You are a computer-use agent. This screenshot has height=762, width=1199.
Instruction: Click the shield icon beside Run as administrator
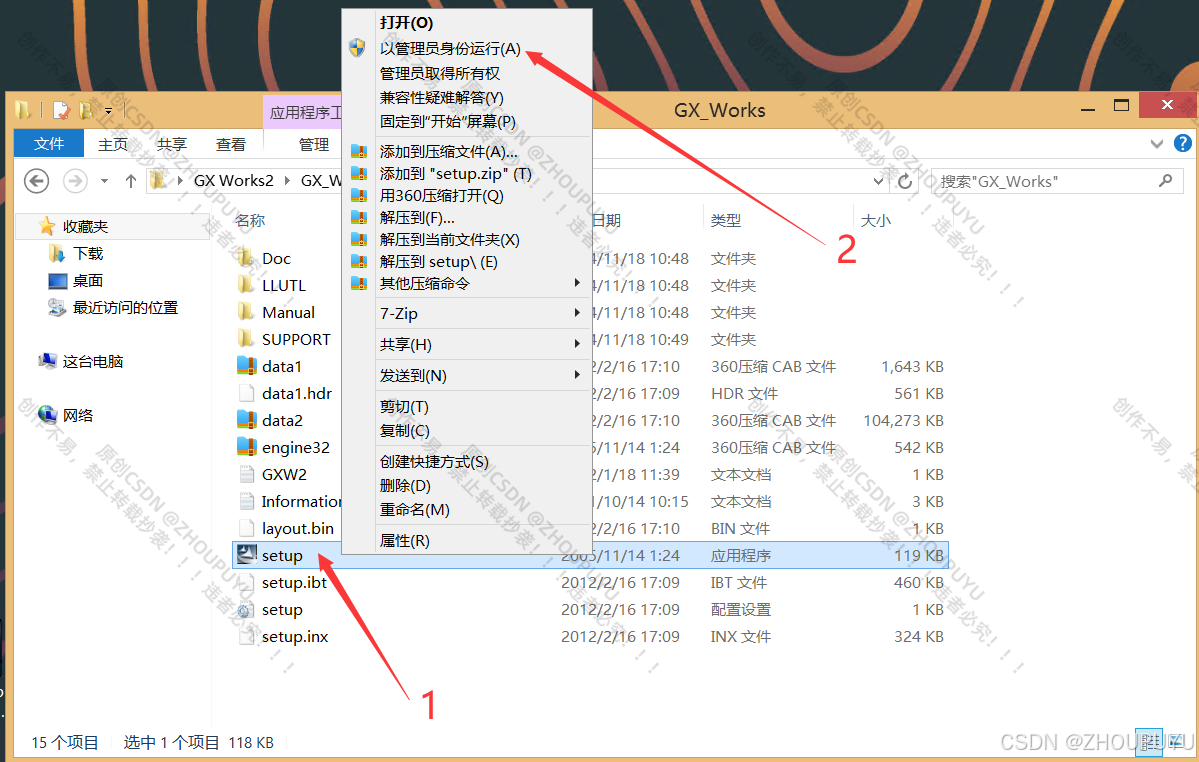coord(357,48)
